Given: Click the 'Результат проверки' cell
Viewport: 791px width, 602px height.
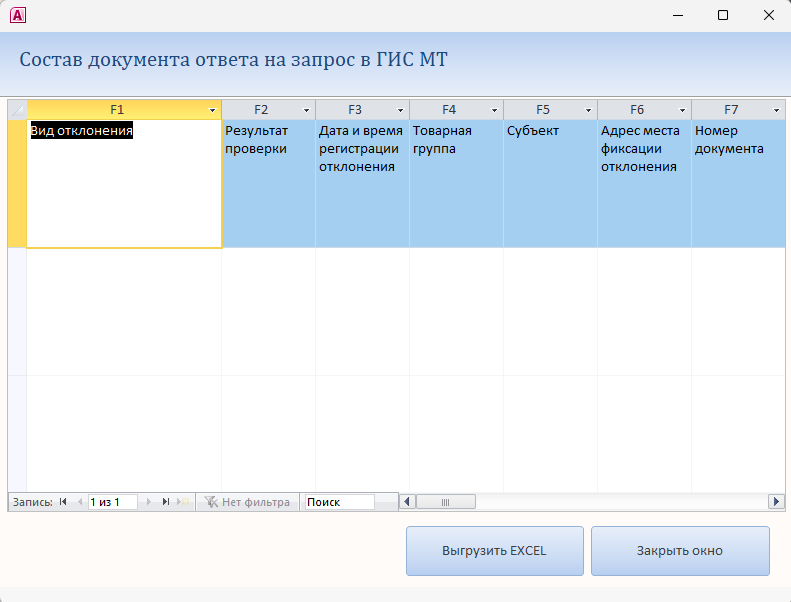Looking at the screenshot, I should coord(268,184).
